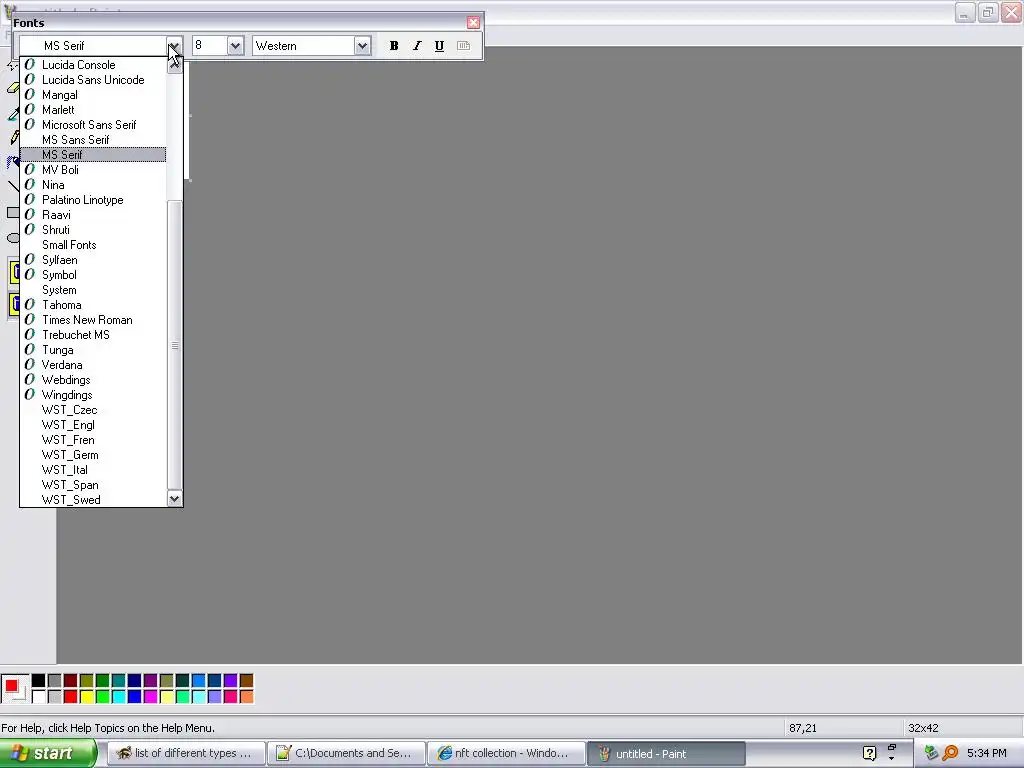Screen dimensions: 1024x768
Task: Select WST_Germ font
Action: (93, 455)
